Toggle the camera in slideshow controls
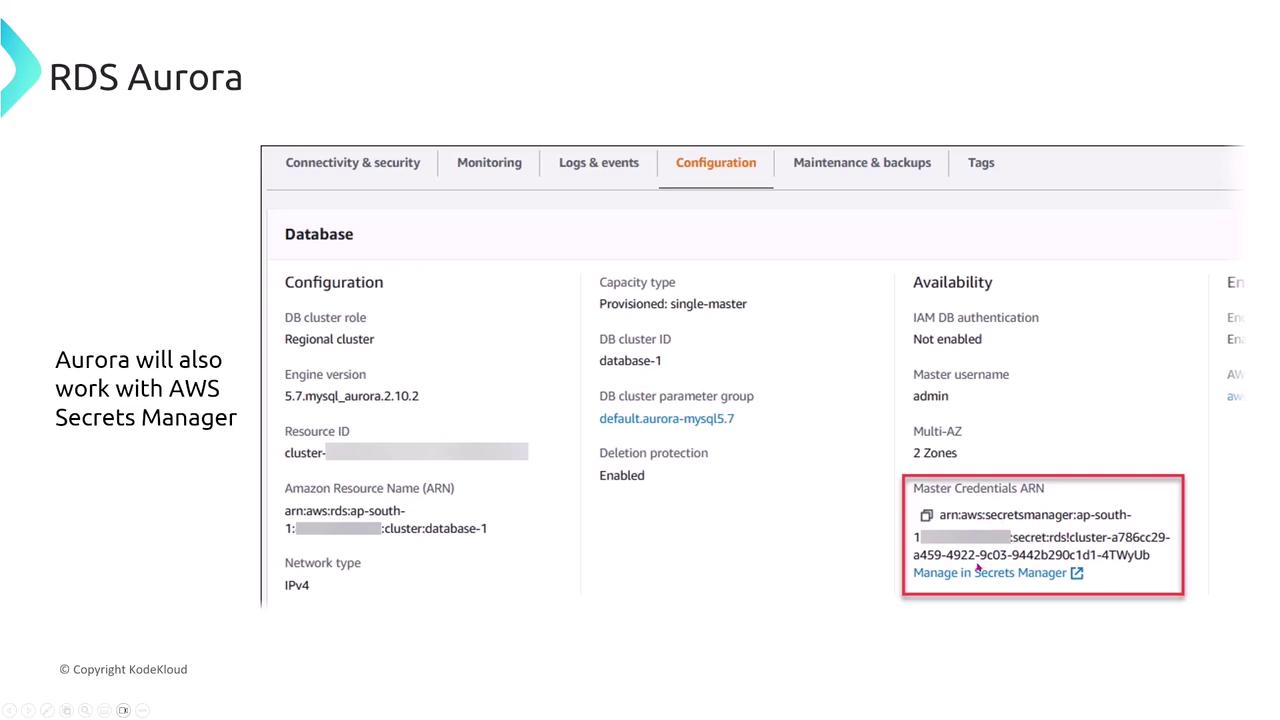This screenshot has width=1280, height=720. coord(123,710)
